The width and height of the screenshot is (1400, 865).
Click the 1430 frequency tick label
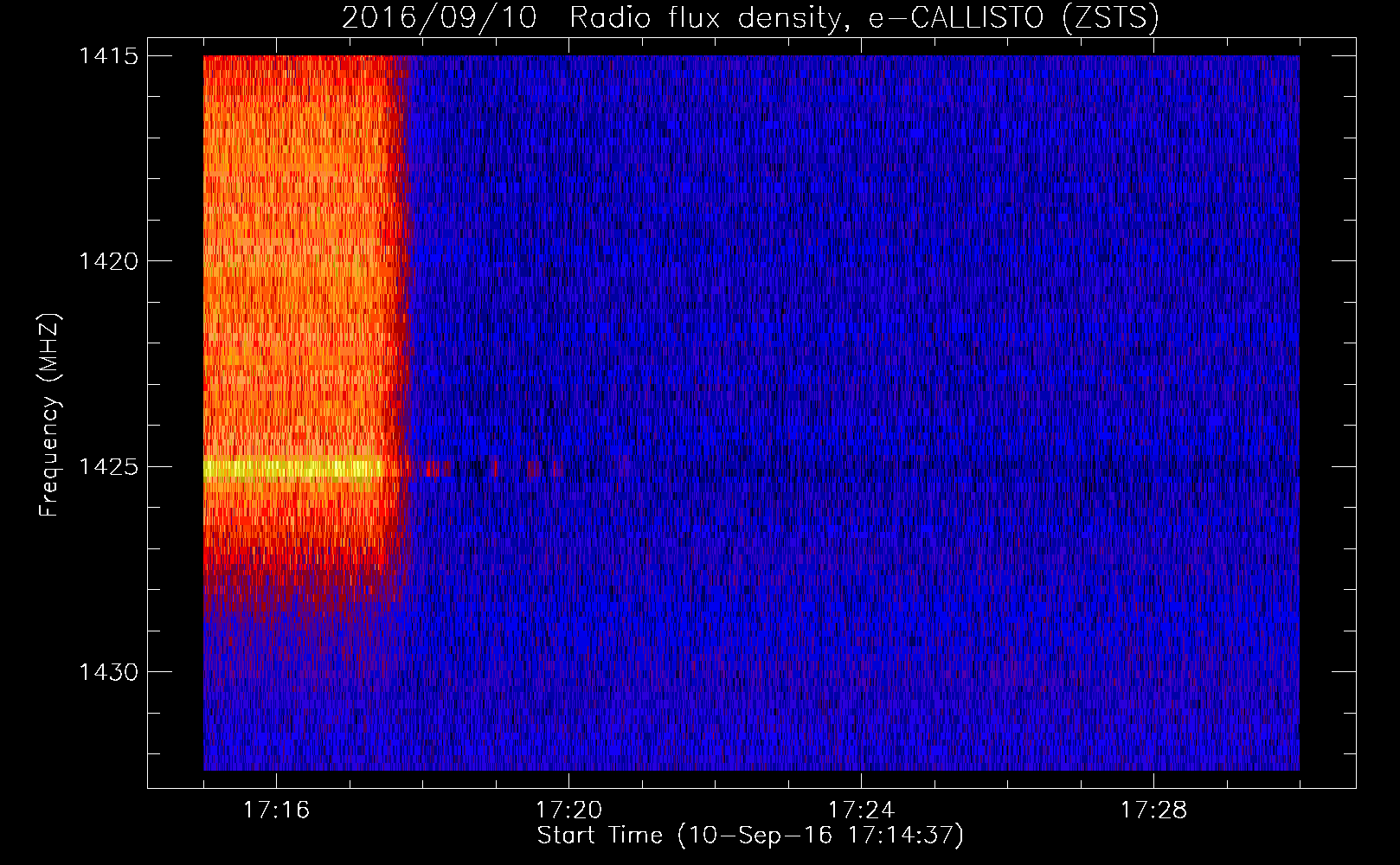coord(108,672)
